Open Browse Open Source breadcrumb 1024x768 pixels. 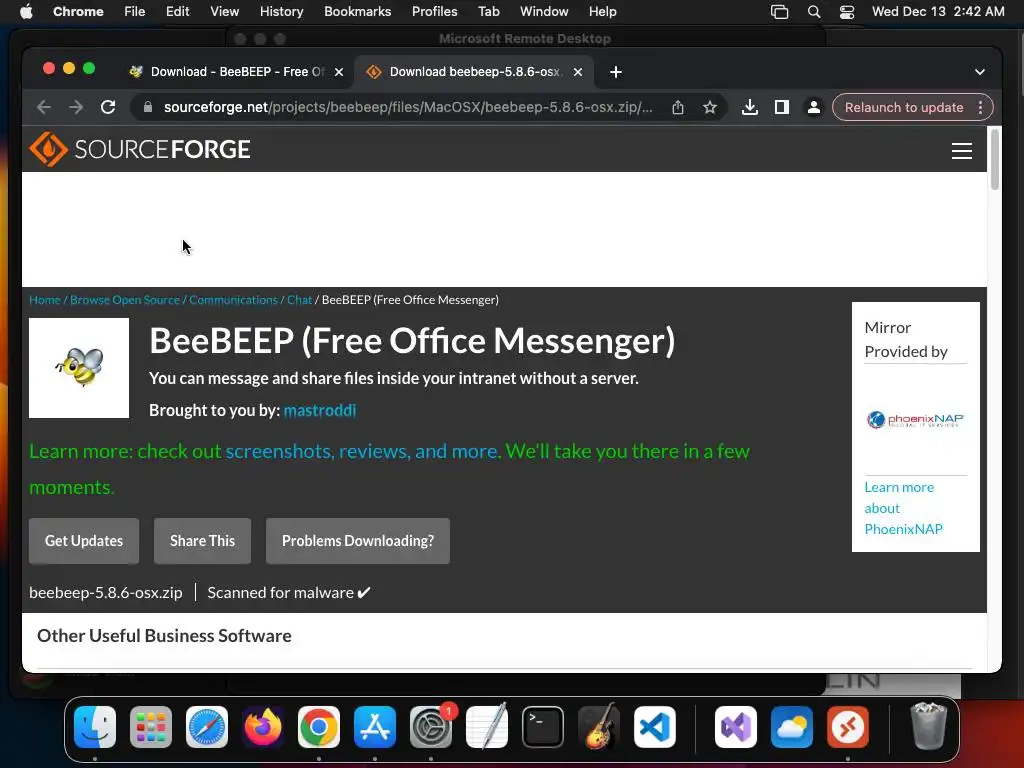pos(125,300)
